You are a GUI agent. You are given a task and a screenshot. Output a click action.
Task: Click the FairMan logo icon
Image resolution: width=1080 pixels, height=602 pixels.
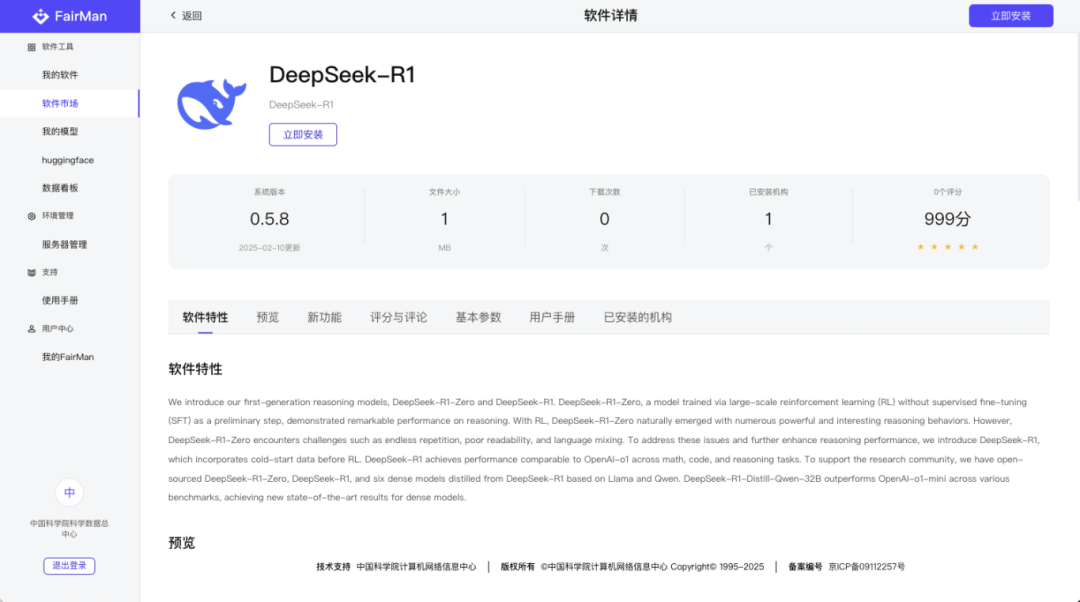[41, 16]
